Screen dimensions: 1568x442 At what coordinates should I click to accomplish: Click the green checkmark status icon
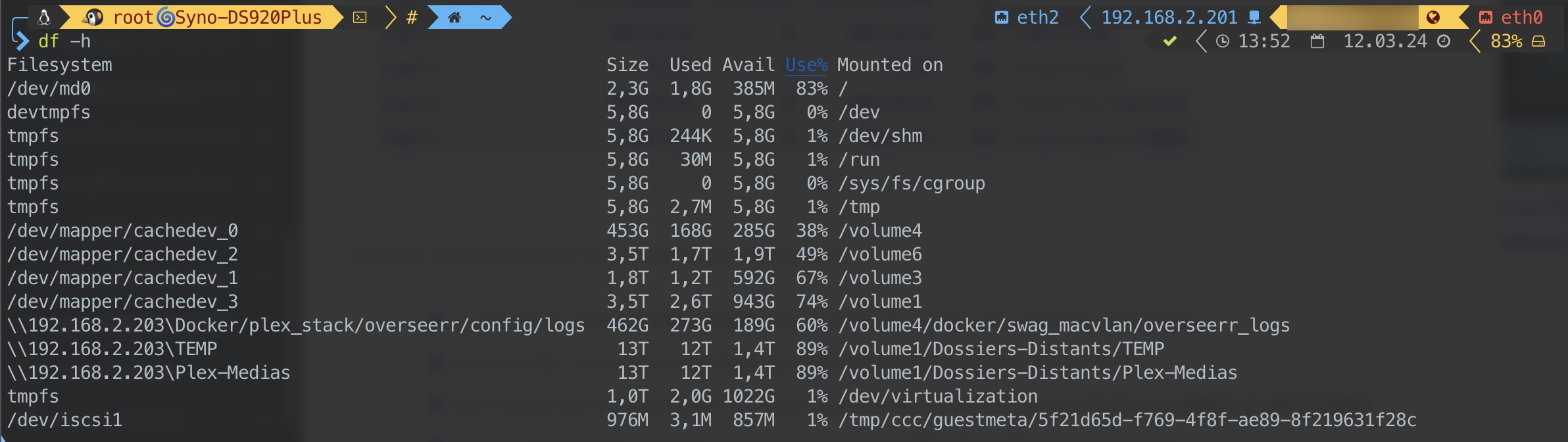pyautogui.click(x=1169, y=41)
